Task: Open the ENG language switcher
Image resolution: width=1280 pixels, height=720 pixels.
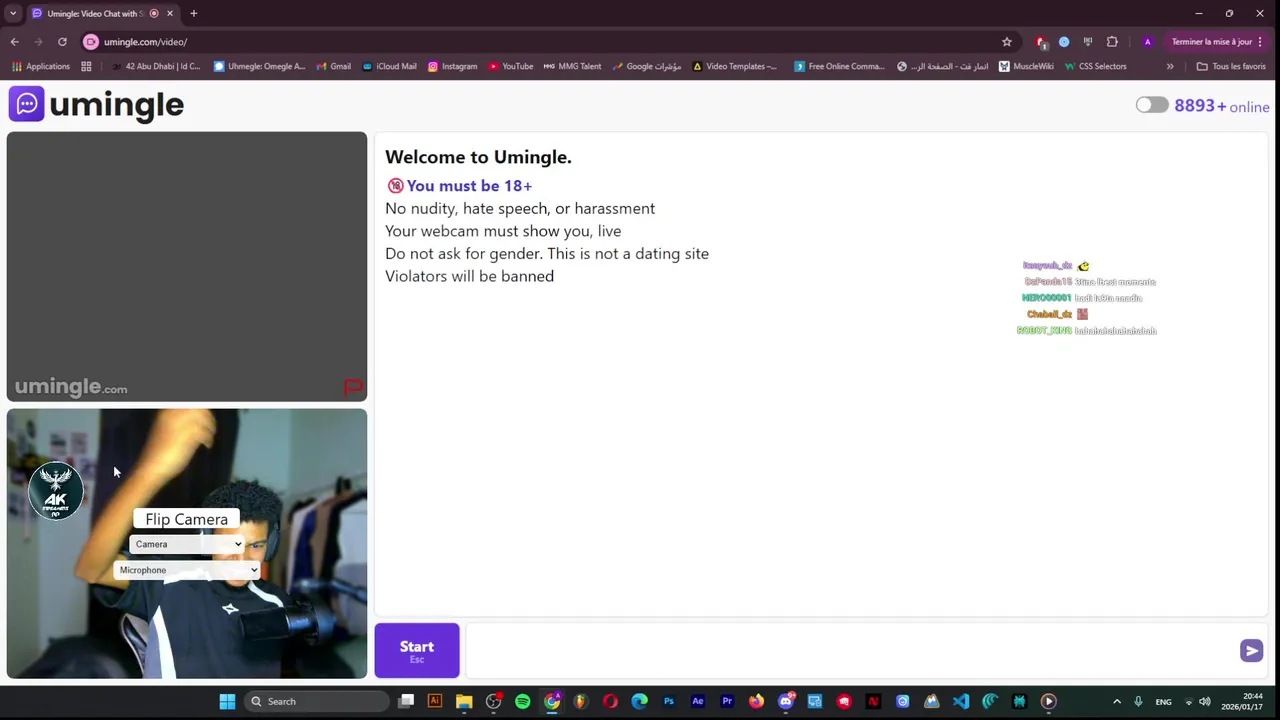Action: coord(1163,701)
